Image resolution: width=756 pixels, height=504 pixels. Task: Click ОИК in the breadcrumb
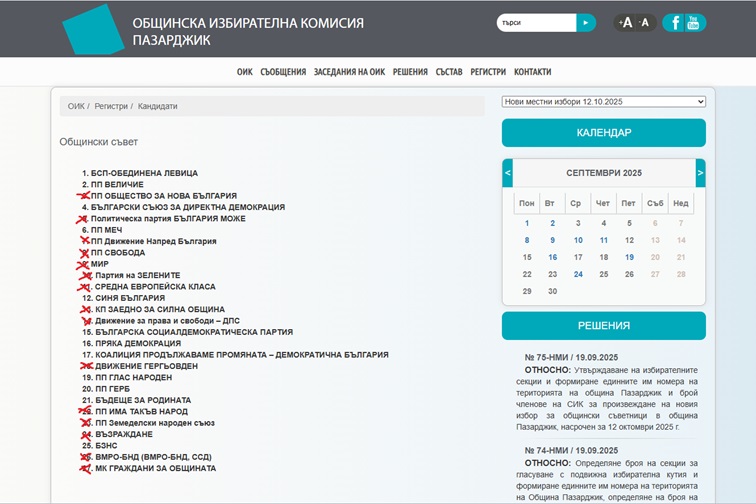pyautogui.click(x=76, y=106)
